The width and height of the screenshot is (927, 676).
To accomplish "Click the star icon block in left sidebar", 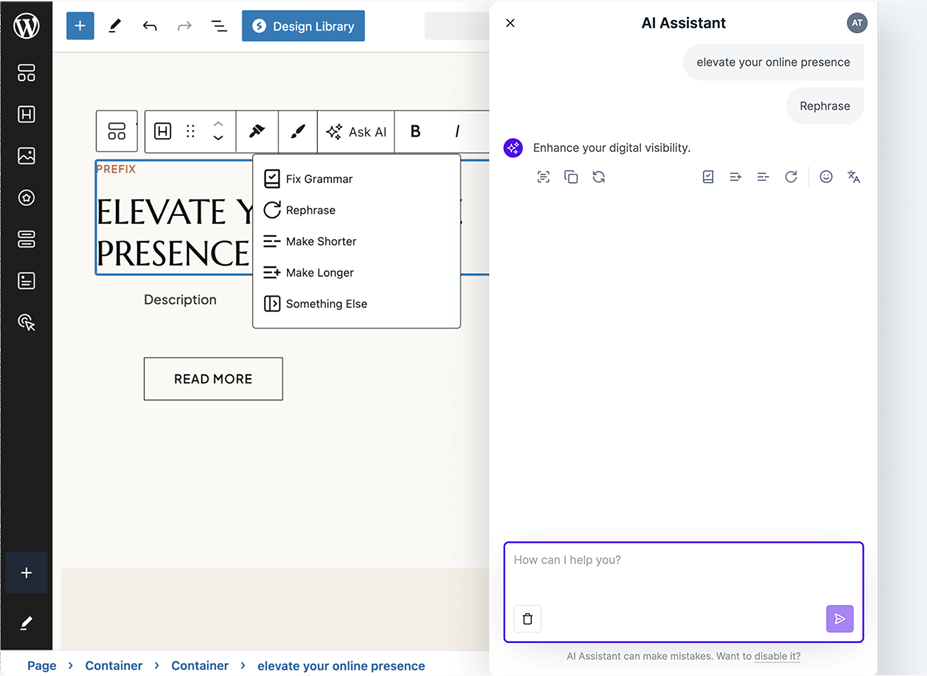I will (26, 198).
